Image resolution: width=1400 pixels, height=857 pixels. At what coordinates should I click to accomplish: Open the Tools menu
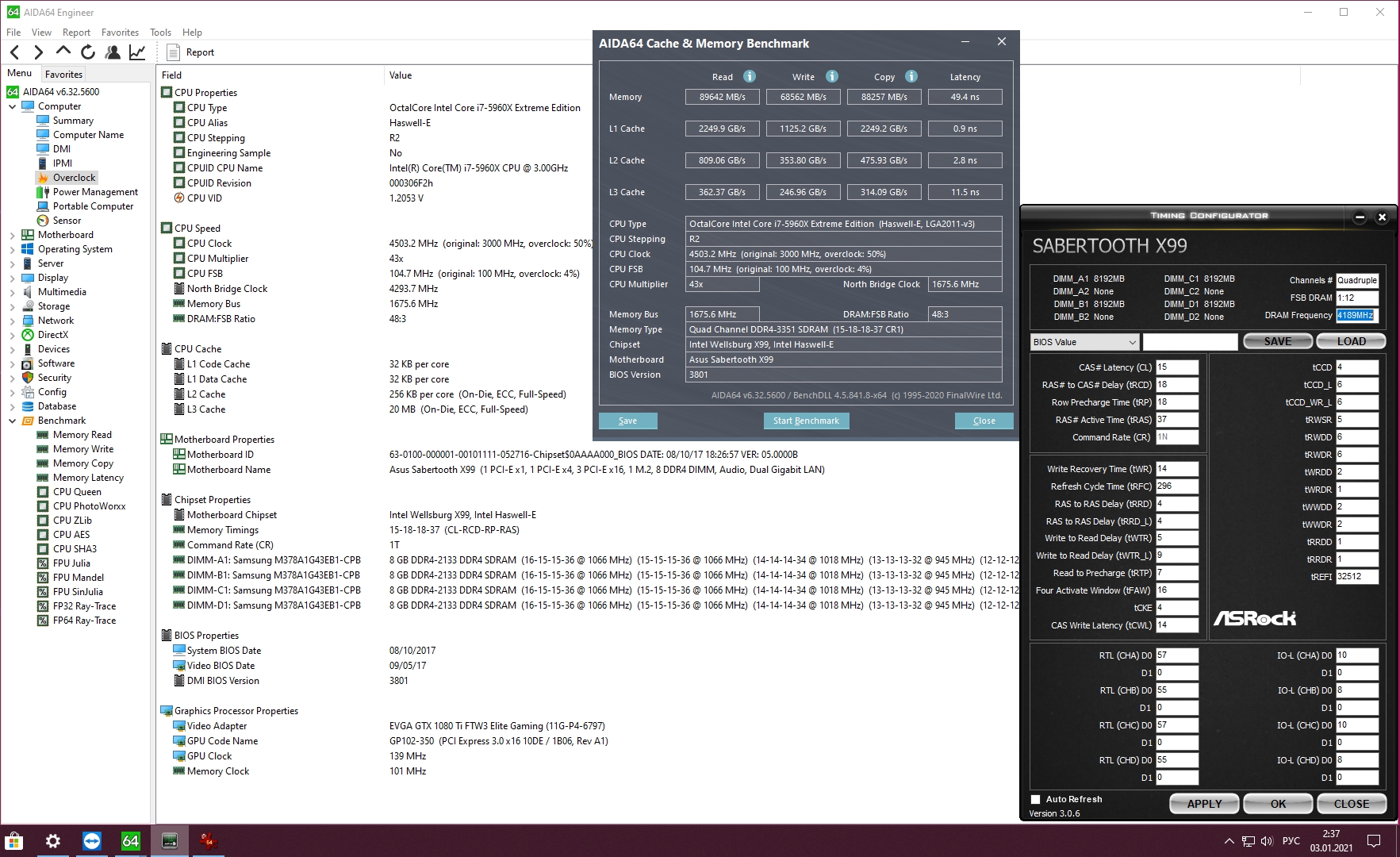(160, 33)
